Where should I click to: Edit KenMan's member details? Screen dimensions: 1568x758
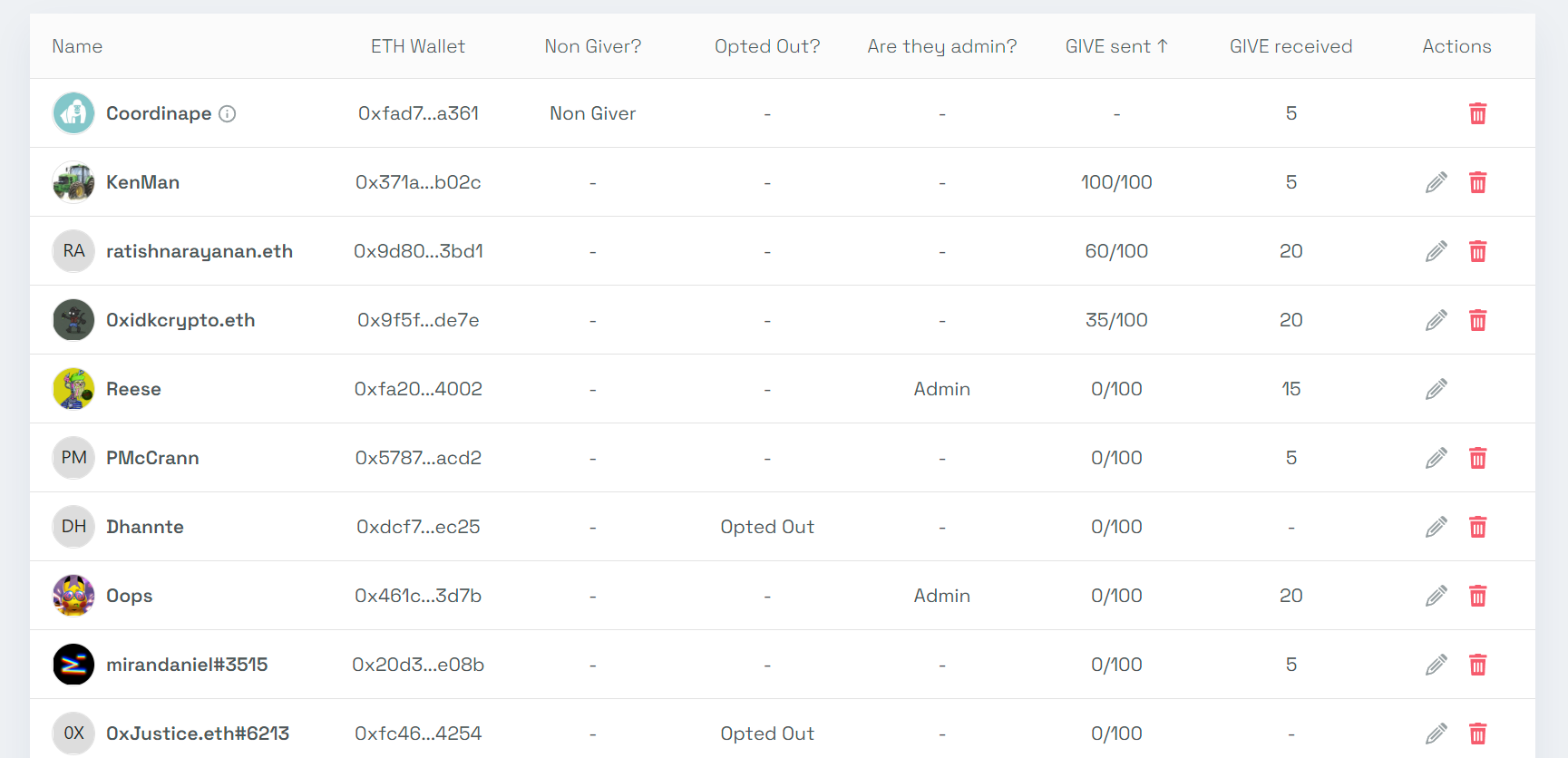pyautogui.click(x=1436, y=182)
